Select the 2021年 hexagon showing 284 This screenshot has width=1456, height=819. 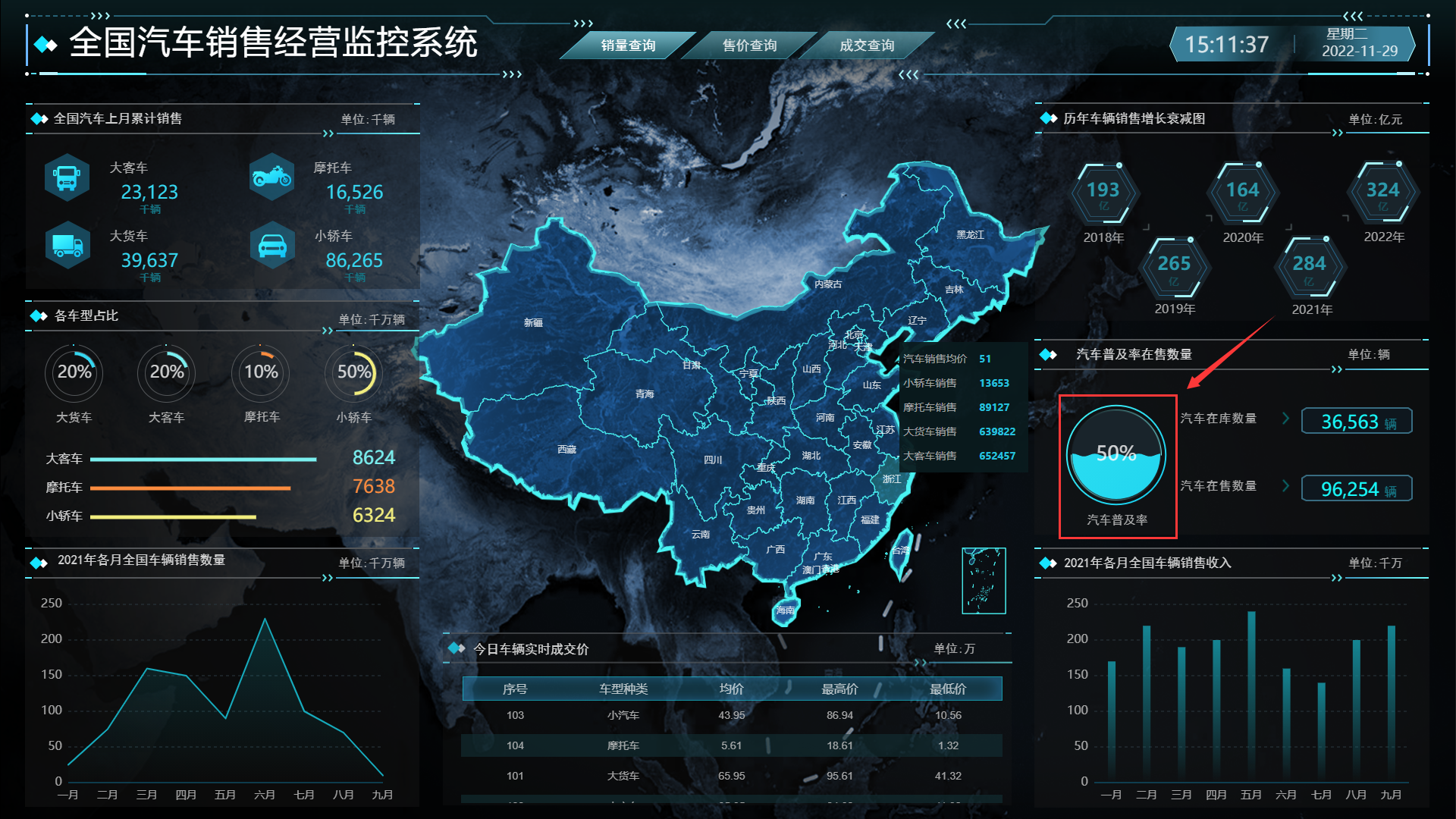point(1310,266)
